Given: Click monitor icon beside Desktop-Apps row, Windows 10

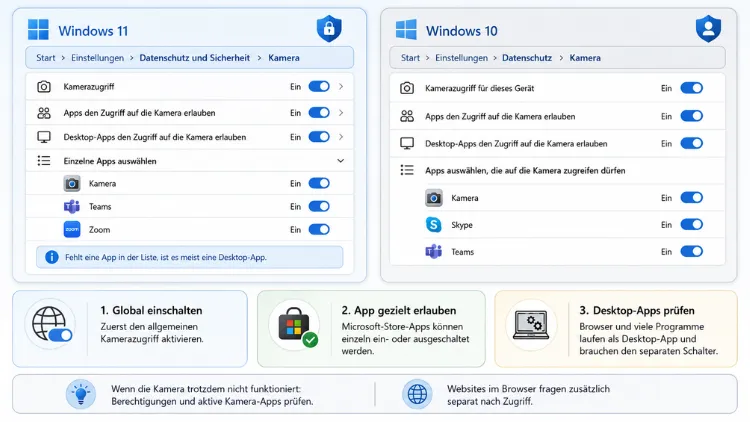Looking at the screenshot, I should coord(407,144).
